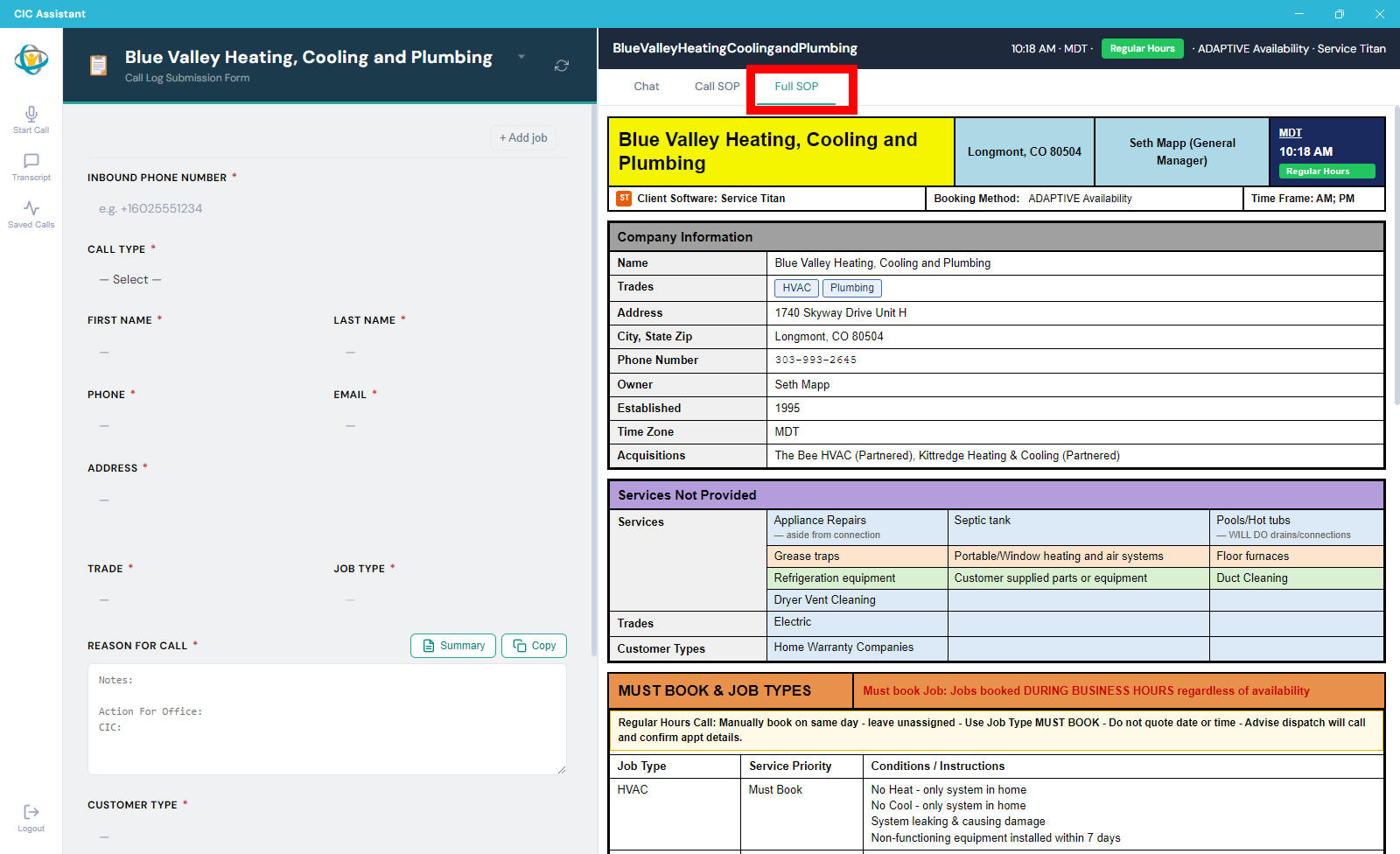
Task: Open the Job Type dropdown field
Action: [450, 600]
